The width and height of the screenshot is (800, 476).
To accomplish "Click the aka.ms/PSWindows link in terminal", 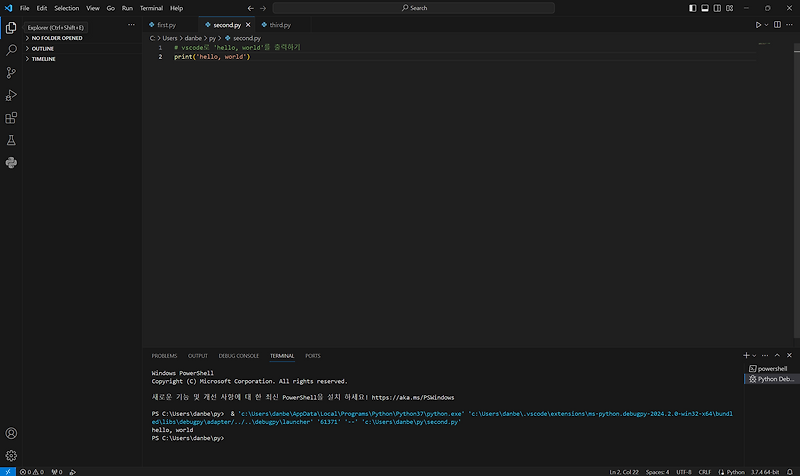I will click(413, 397).
